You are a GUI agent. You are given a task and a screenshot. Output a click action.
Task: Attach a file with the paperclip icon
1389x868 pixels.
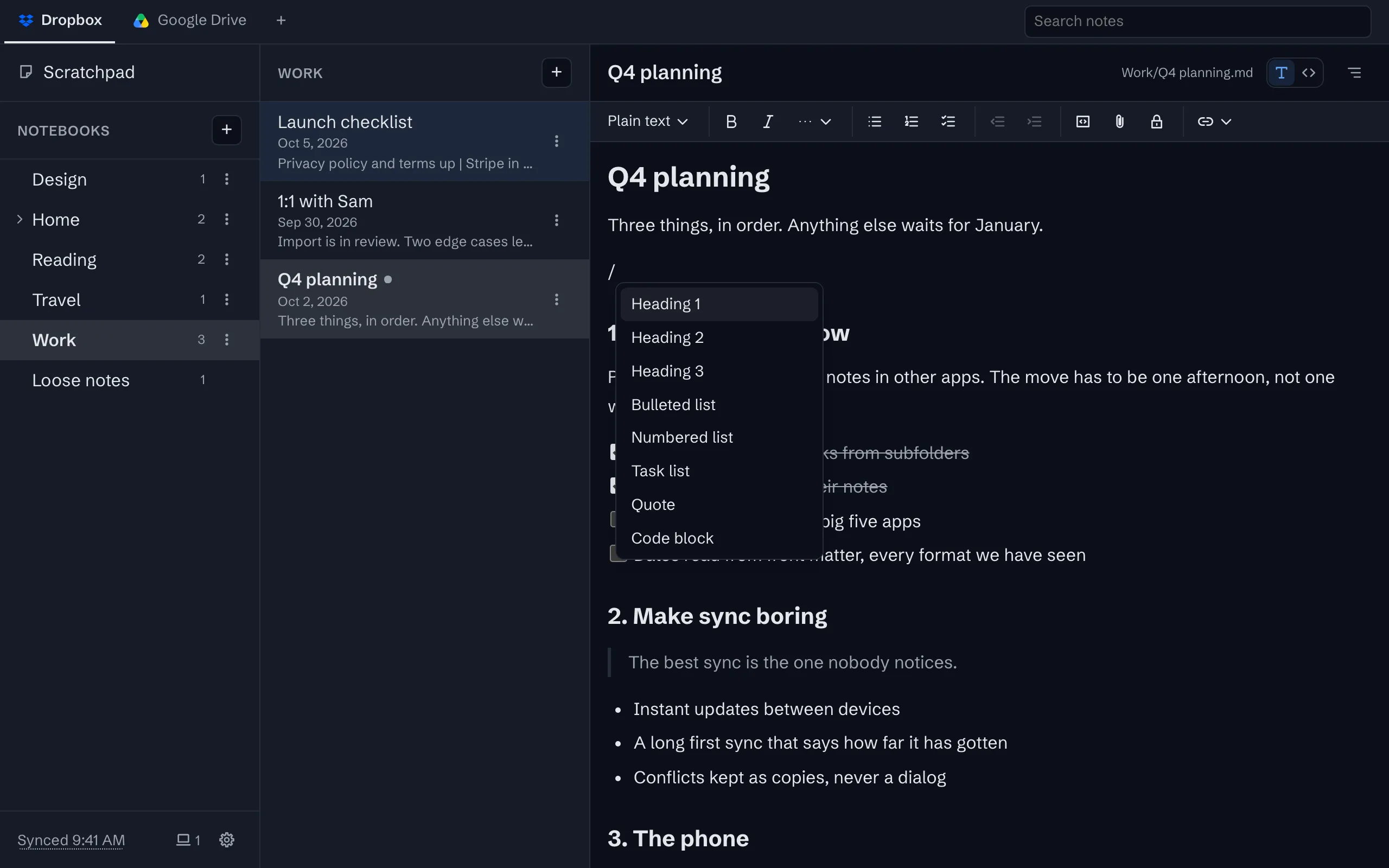1119,122
